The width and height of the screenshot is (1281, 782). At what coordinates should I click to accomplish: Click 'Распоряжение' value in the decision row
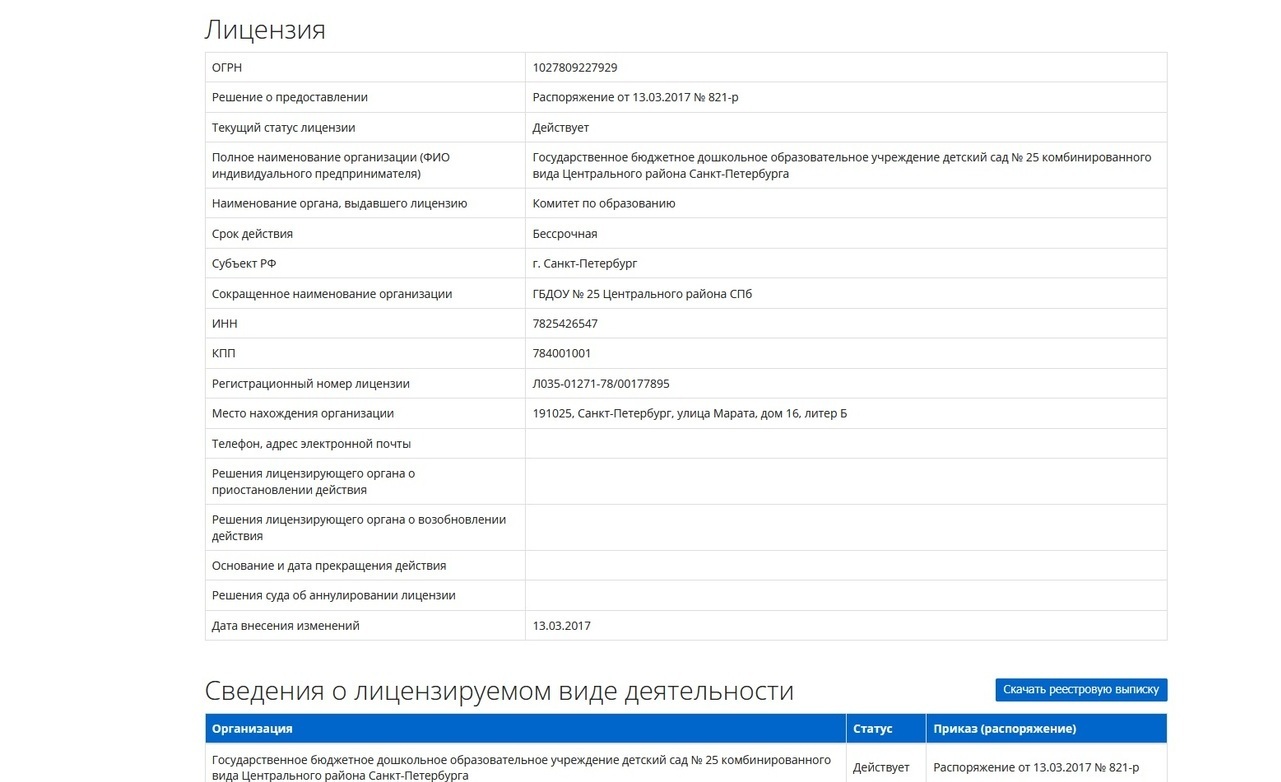[635, 97]
